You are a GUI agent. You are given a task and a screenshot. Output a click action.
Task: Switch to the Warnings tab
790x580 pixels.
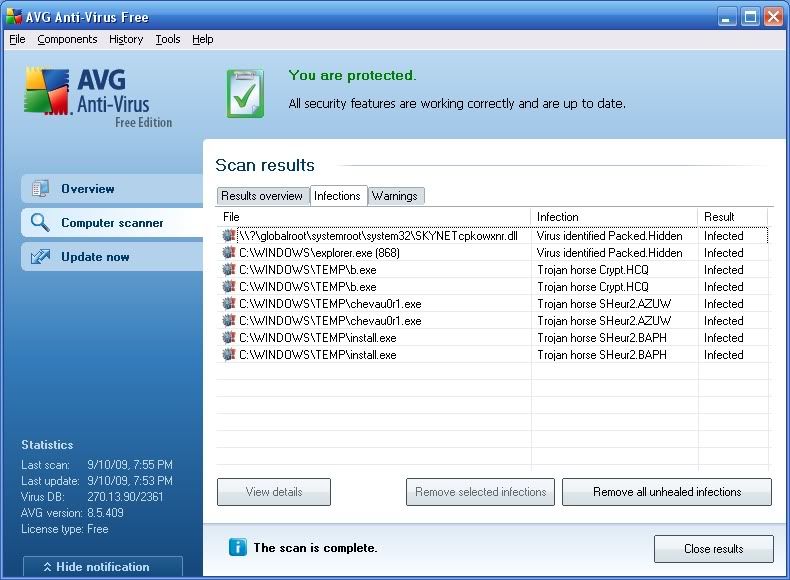395,196
